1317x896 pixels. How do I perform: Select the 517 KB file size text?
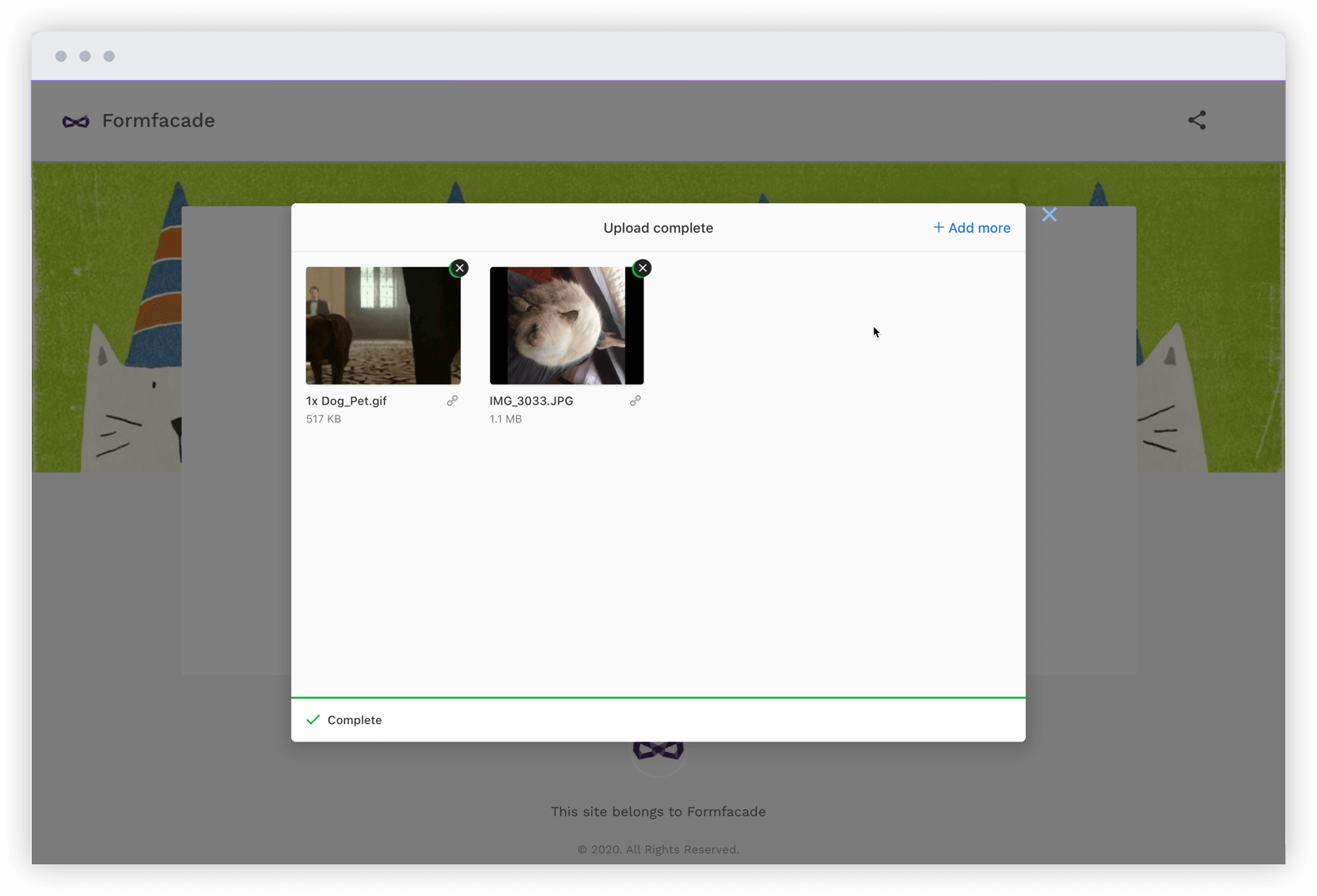pyautogui.click(x=323, y=419)
